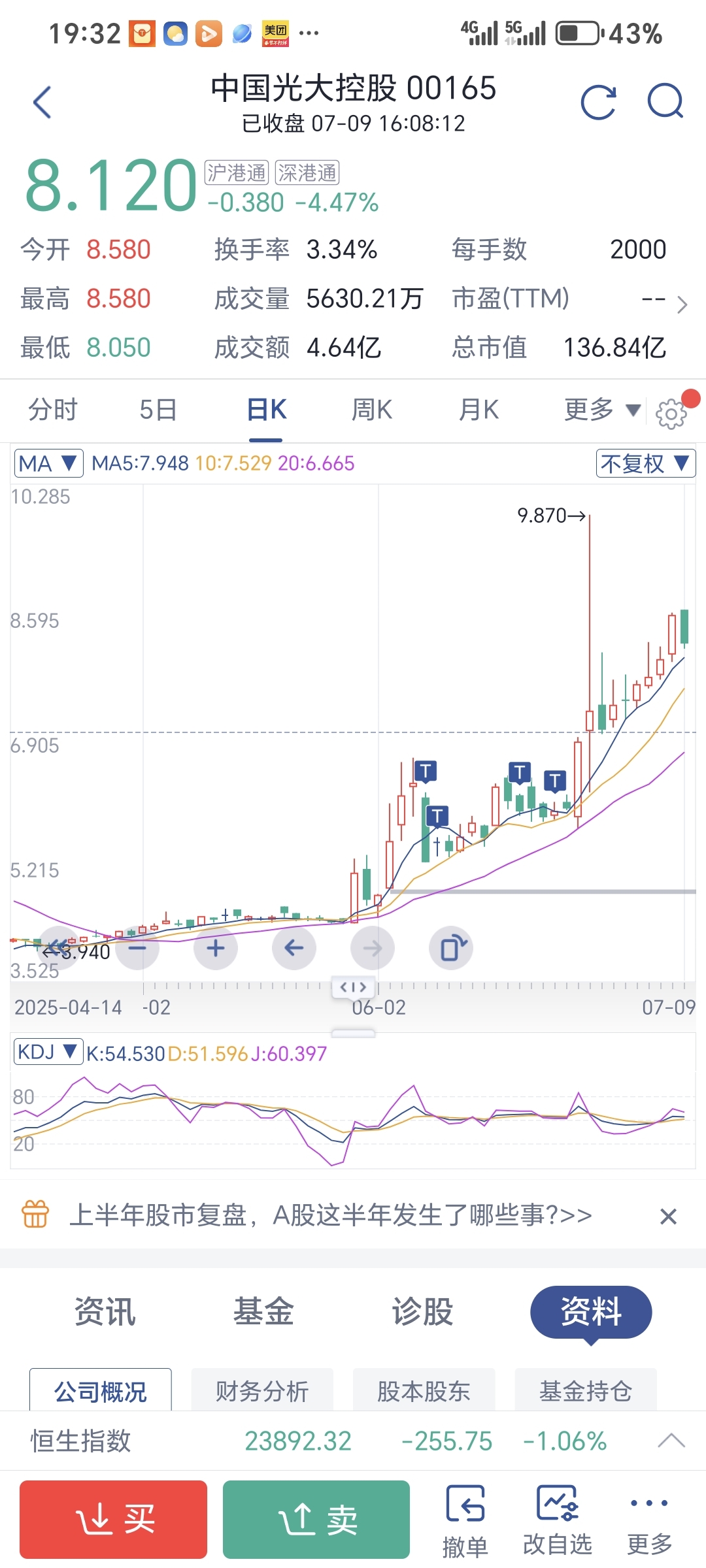Viewport: 706px width, 1568px height.
Task: Tap the battery 43% indicator
Action: coord(609,33)
